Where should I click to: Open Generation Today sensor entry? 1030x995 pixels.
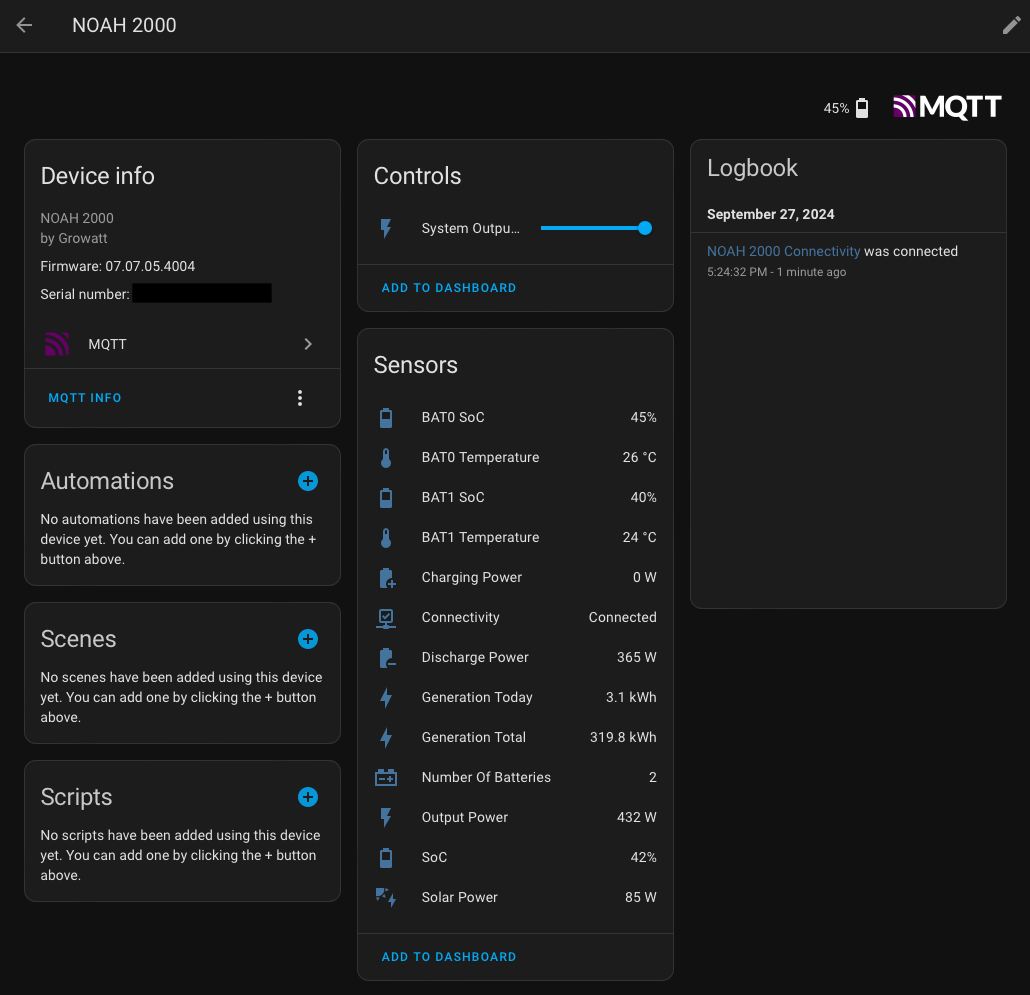point(516,697)
